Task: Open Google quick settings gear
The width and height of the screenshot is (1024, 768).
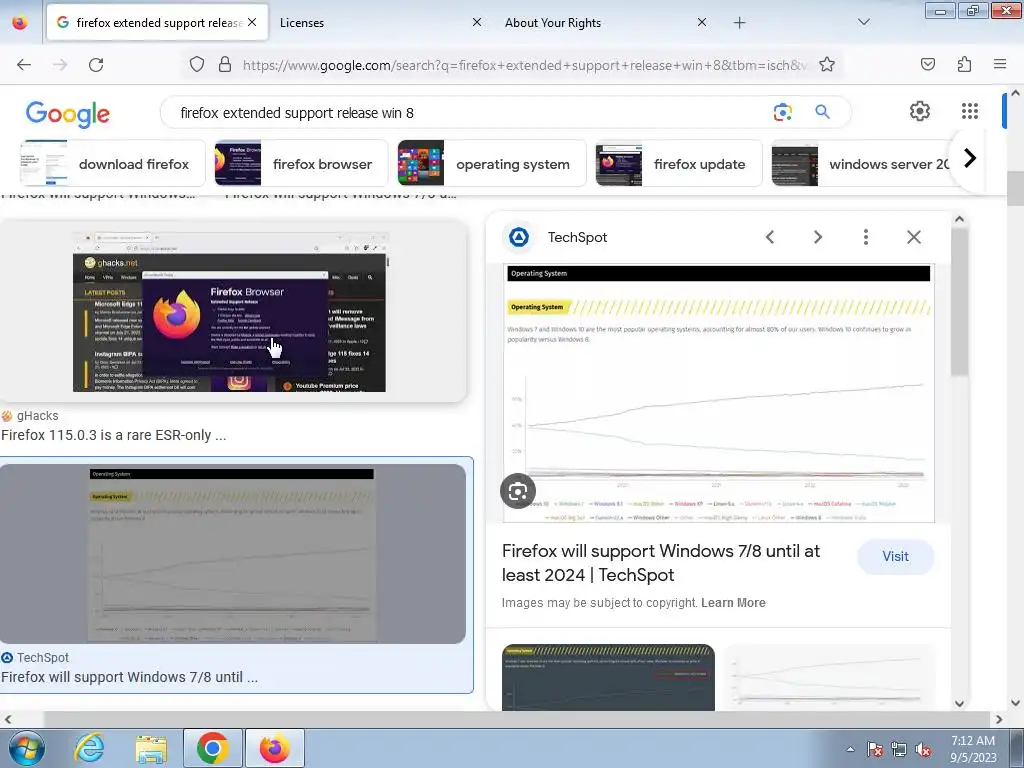Action: [x=920, y=111]
